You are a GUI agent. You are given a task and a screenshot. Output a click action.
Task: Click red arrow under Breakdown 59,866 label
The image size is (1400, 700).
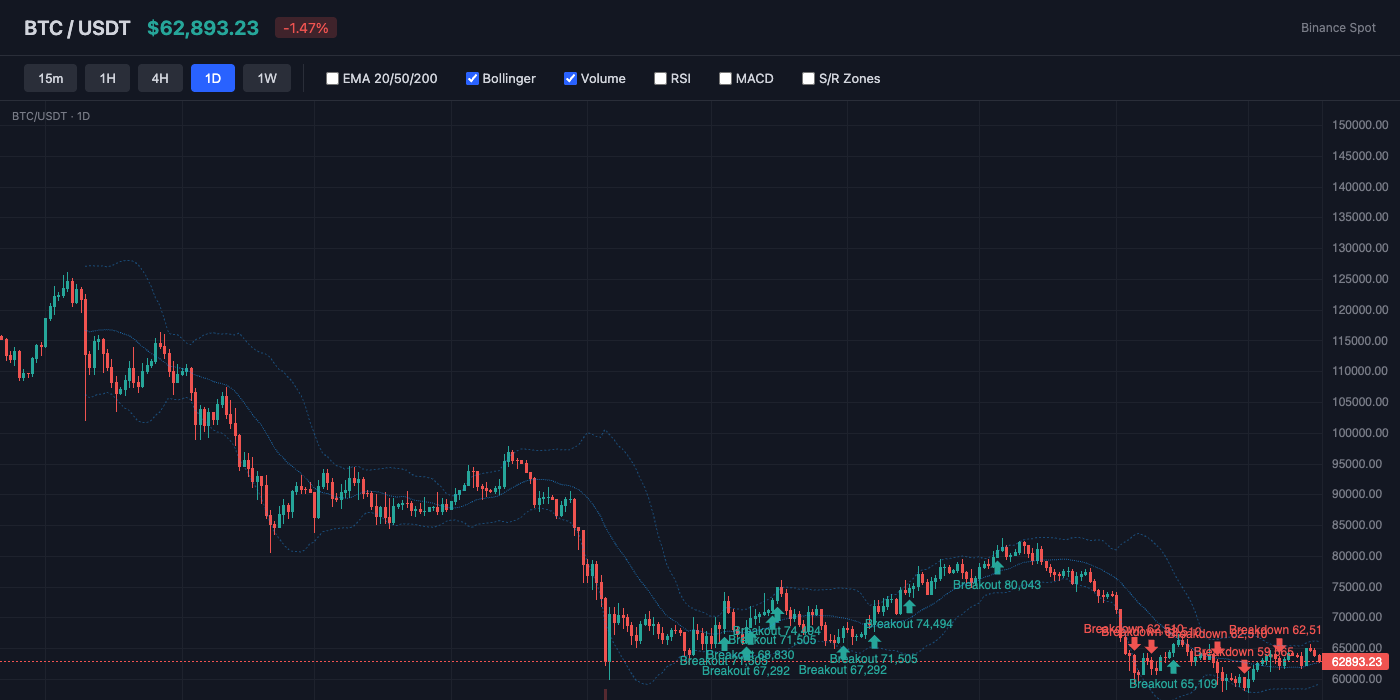pyautogui.click(x=1244, y=667)
